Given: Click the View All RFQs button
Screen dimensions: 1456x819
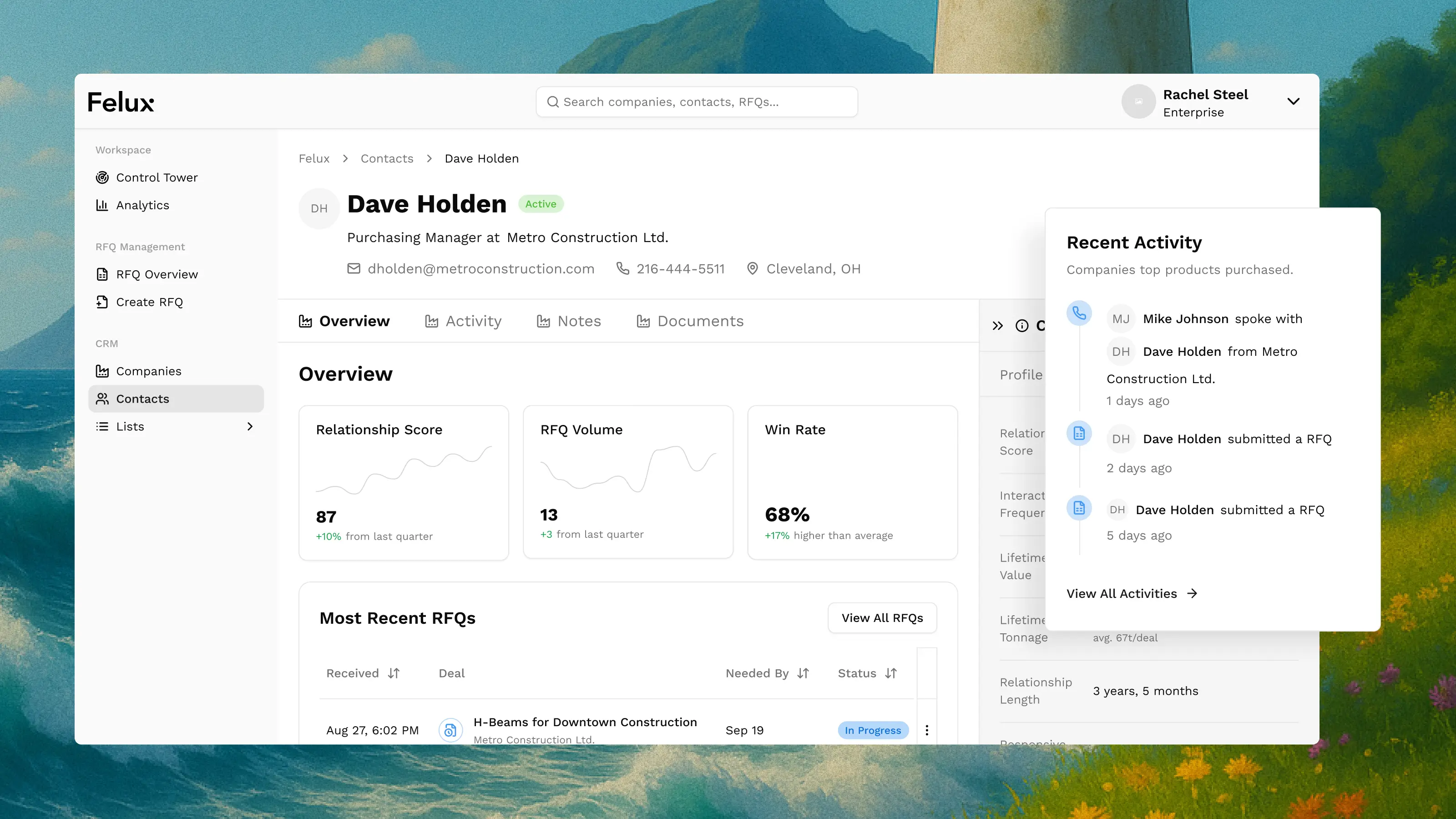Looking at the screenshot, I should tap(882, 618).
